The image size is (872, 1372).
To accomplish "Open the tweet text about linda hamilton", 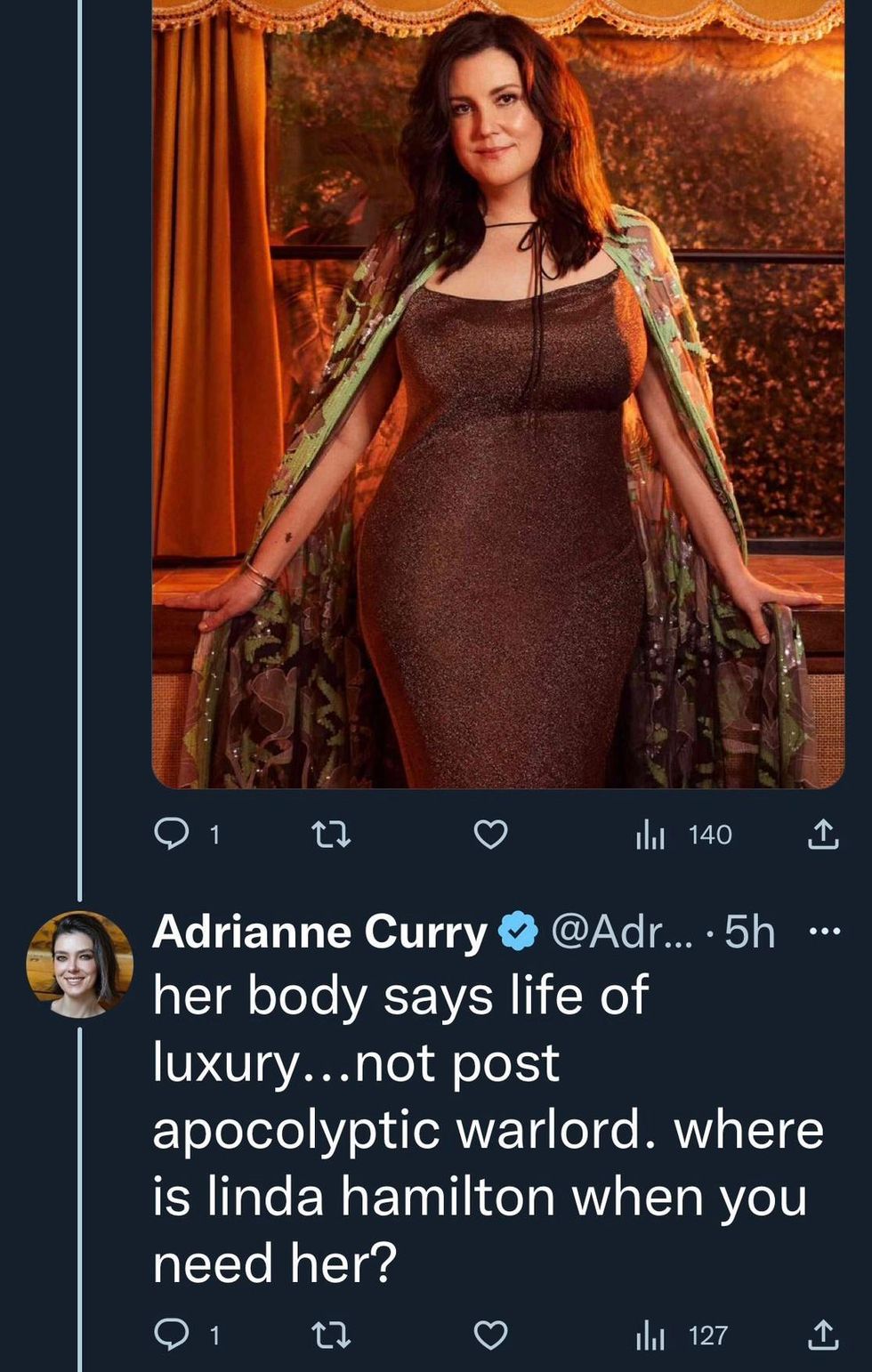I will click(x=488, y=1130).
